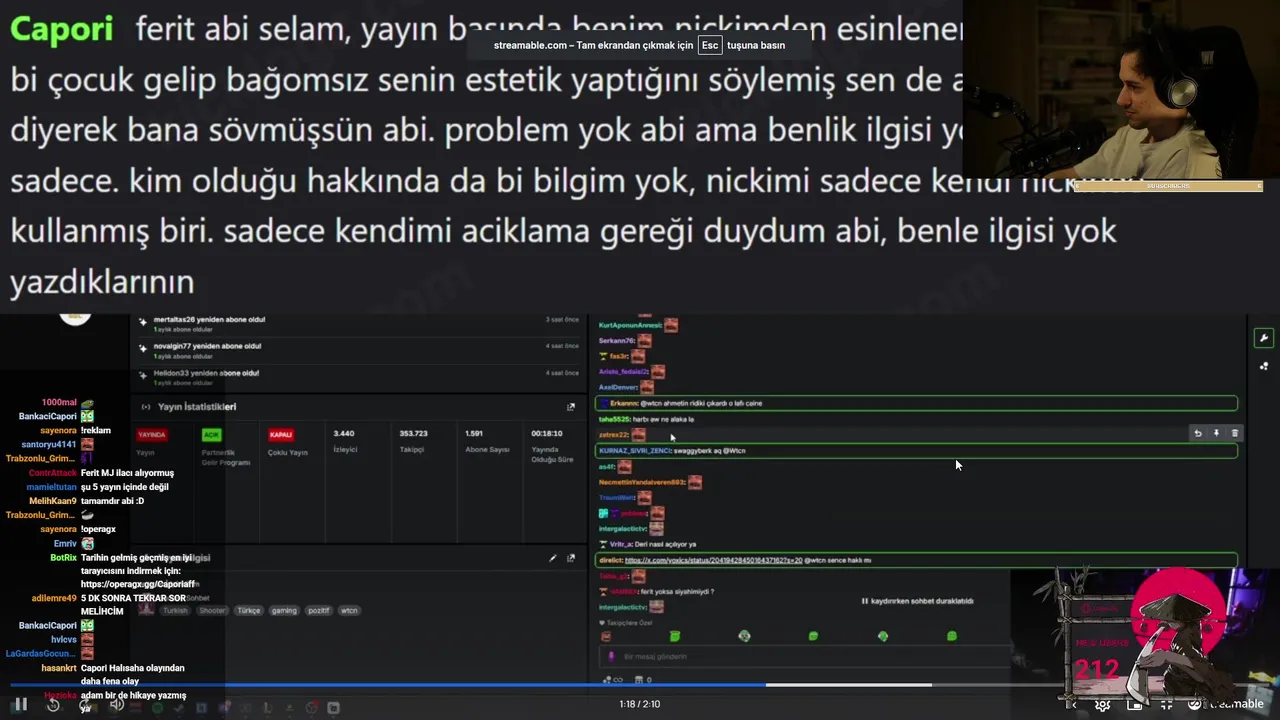Pin the zetrex22 chat message
This screenshot has height=720, width=1280.
(x=1216, y=433)
